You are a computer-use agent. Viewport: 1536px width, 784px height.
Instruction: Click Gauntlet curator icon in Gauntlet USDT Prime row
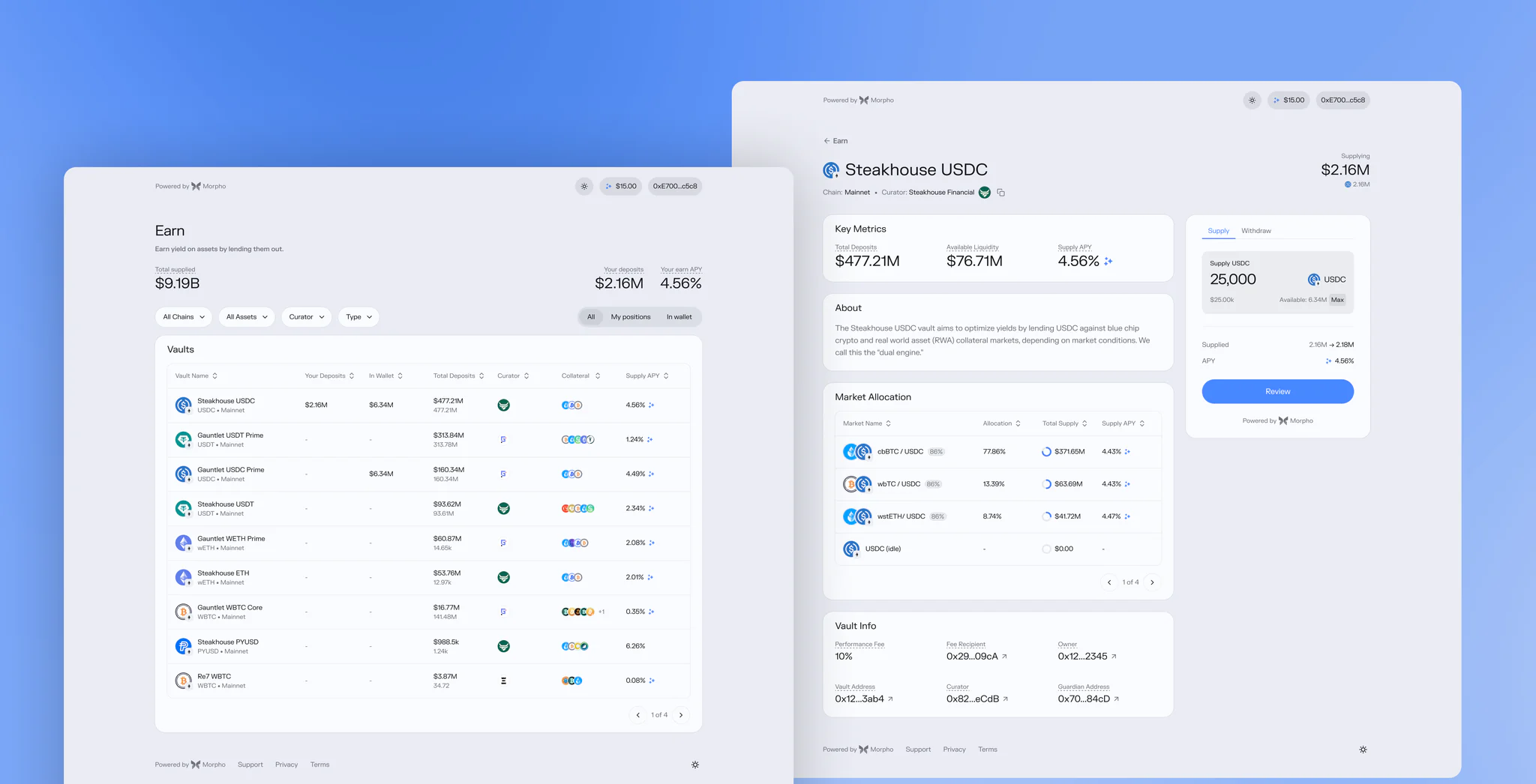503,439
